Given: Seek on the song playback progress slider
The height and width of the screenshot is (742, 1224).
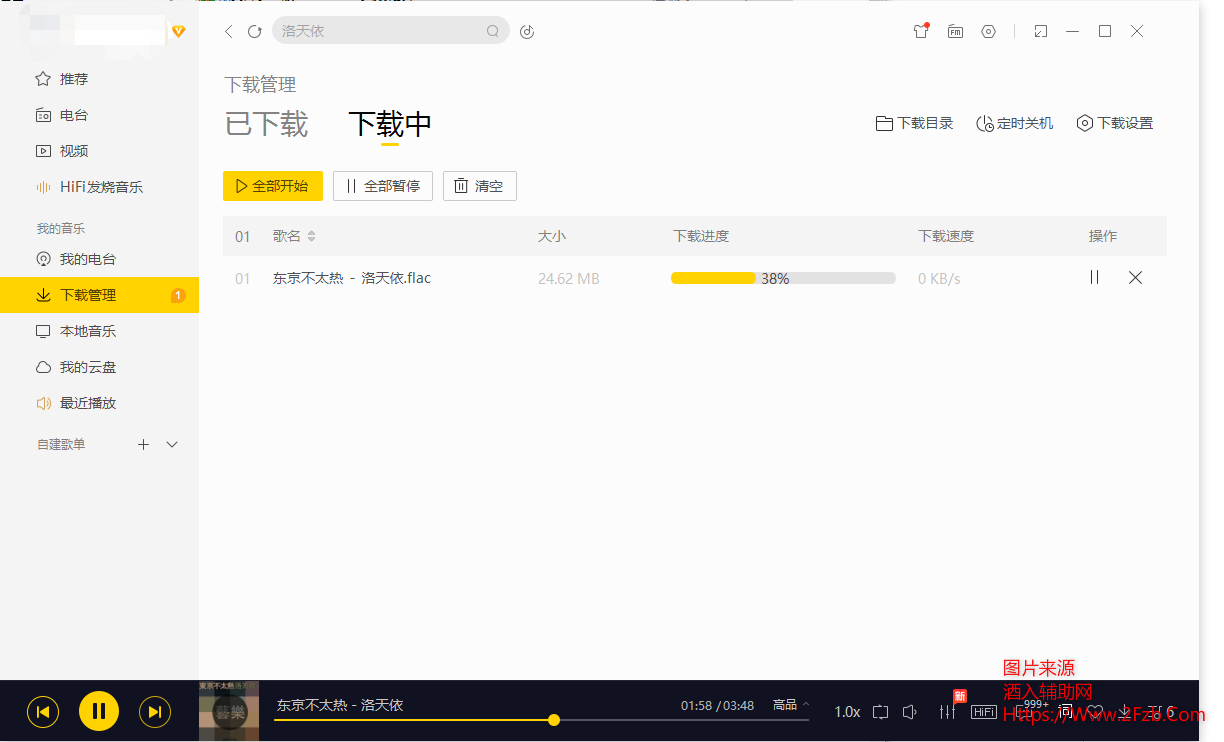Looking at the screenshot, I should (x=542, y=720).
